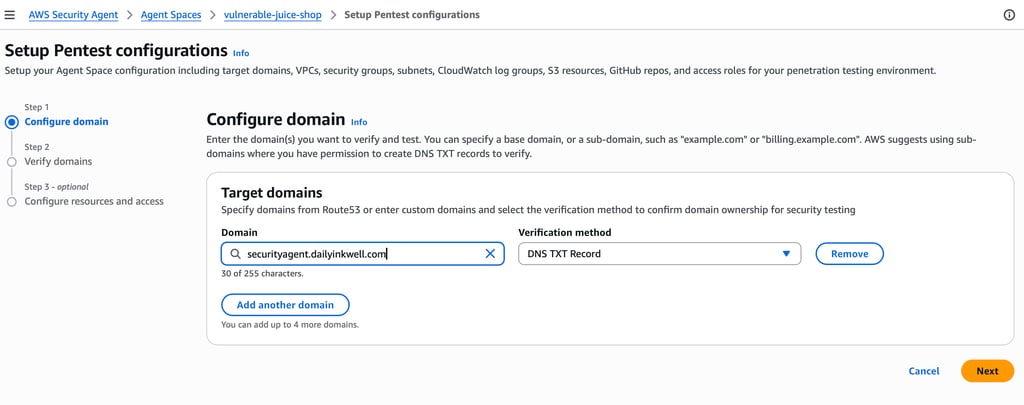Click Info link beside Configure domain heading
The image size is (1024, 405).
359,122
